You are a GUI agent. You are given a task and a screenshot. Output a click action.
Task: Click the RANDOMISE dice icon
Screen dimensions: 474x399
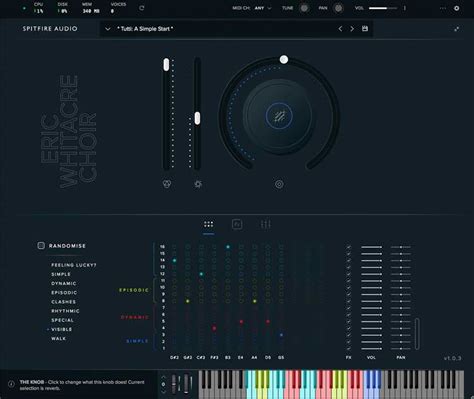point(41,246)
